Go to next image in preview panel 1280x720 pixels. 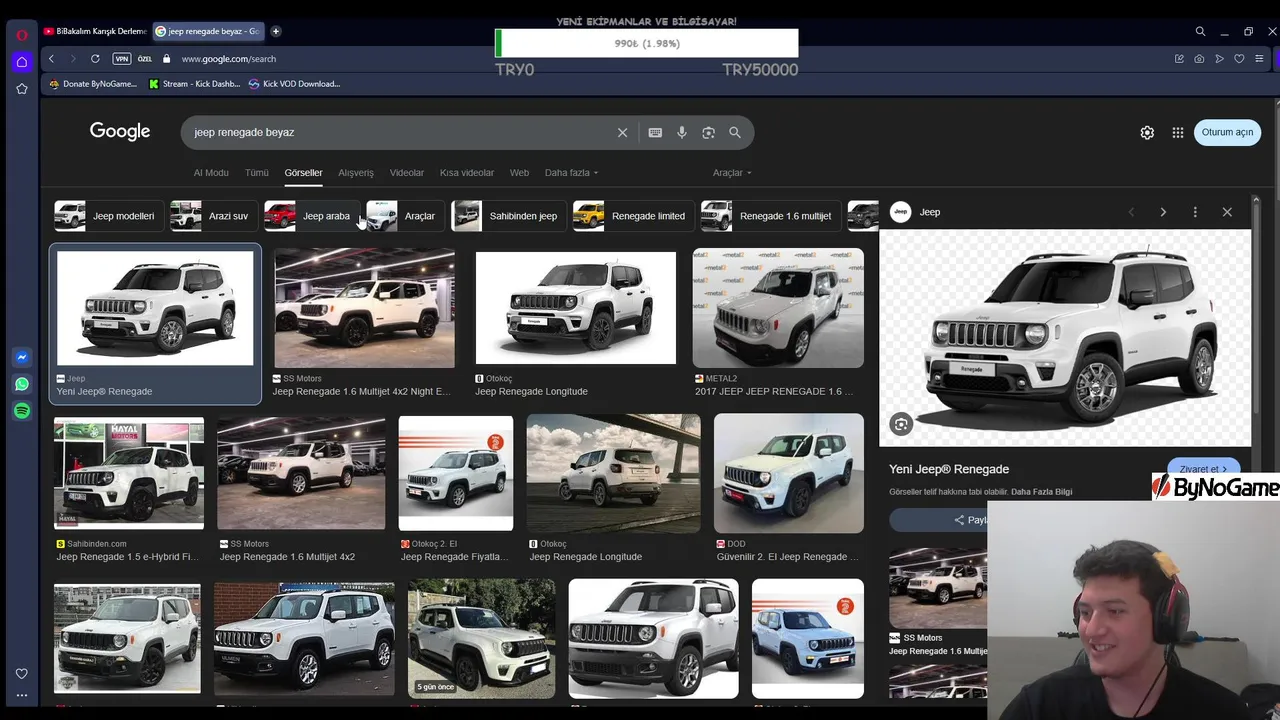[x=1163, y=212]
